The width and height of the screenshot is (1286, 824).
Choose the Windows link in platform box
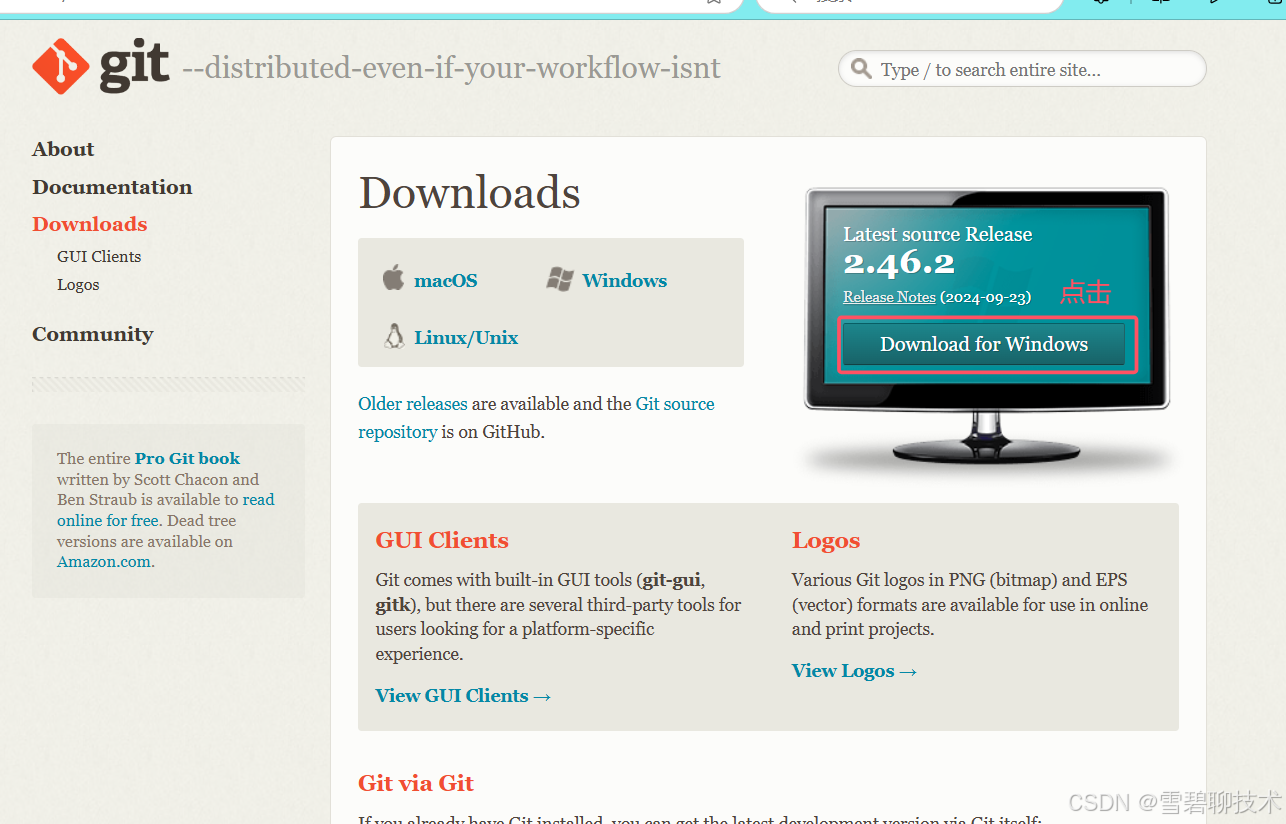625,281
